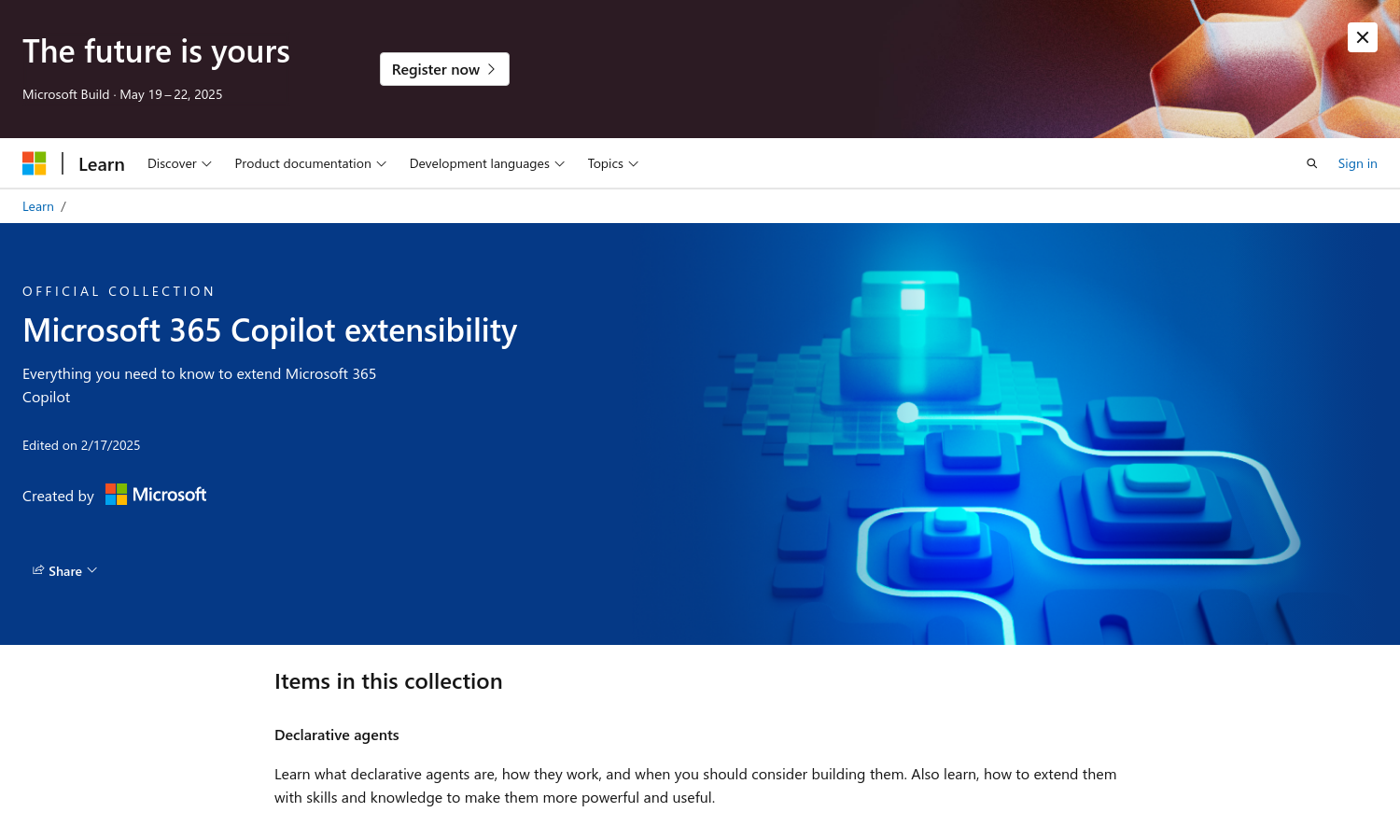
Task: Open the Development languages dropdown
Action: point(486,162)
